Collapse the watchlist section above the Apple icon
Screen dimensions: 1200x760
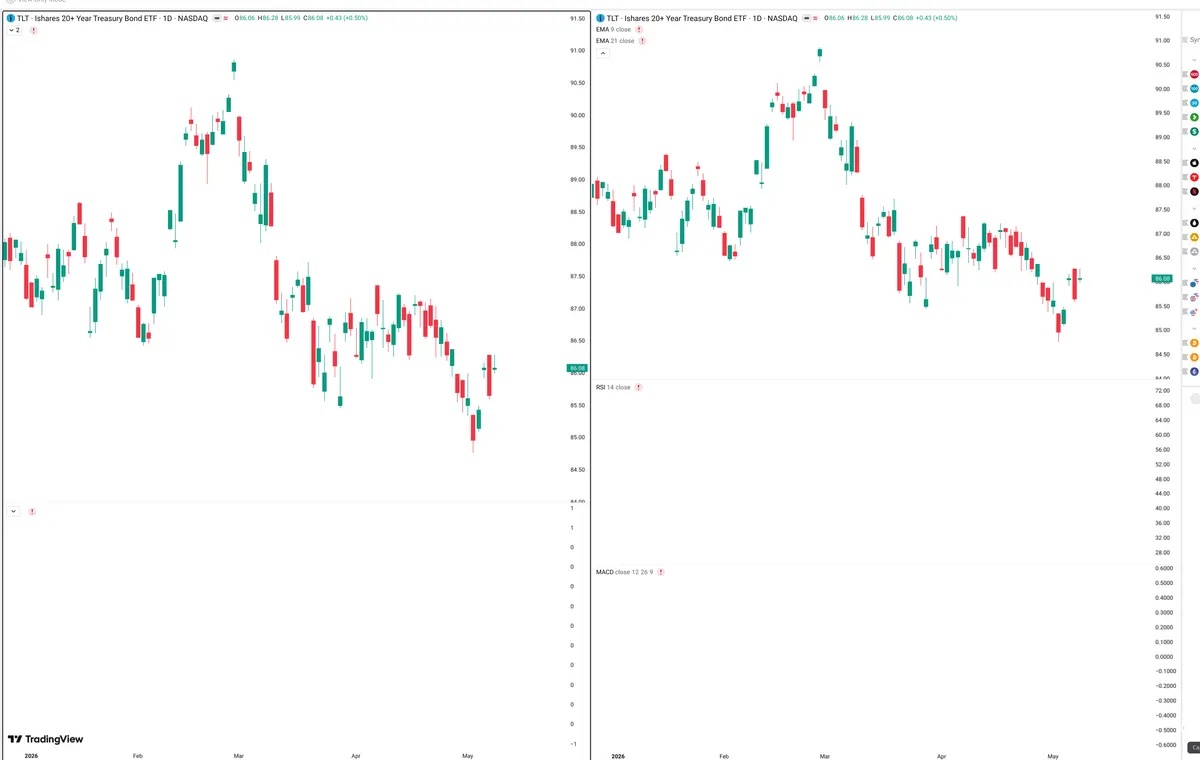point(1194,147)
